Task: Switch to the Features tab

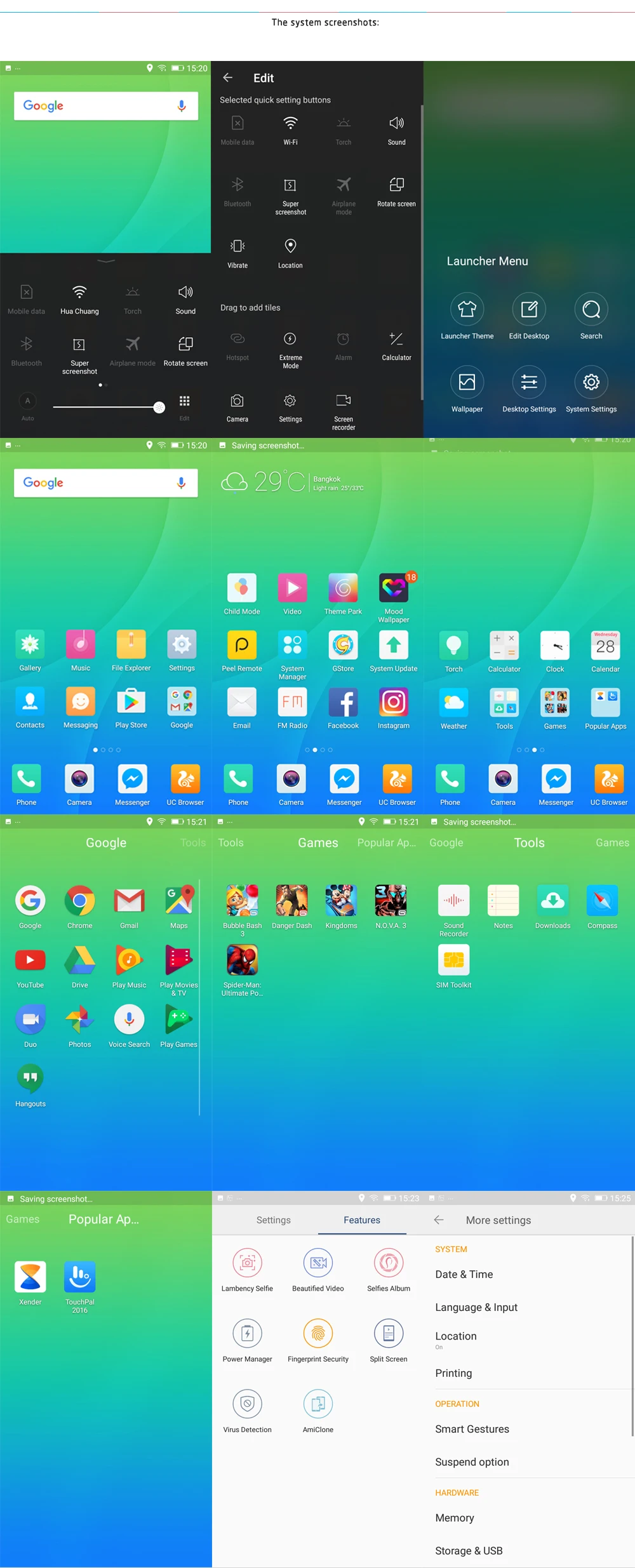Action: click(x=362, y=1220)
